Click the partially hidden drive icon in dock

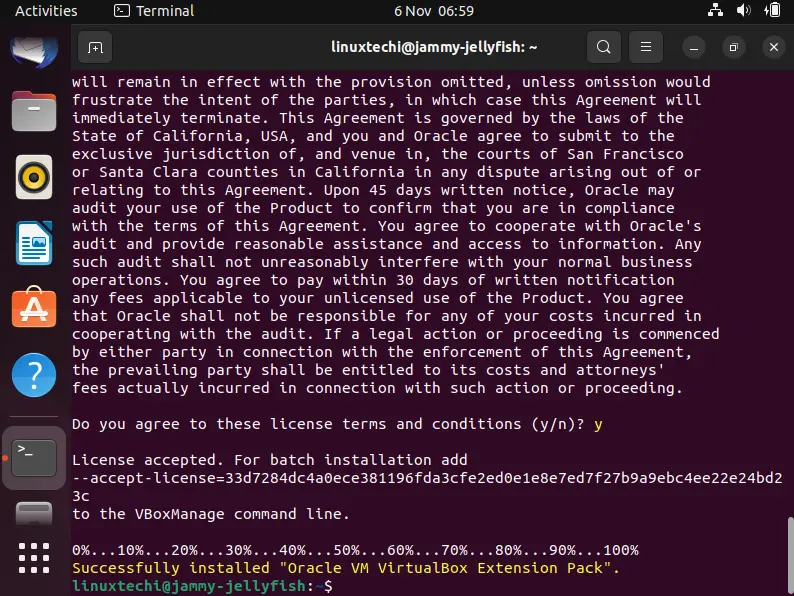(34, 513)
